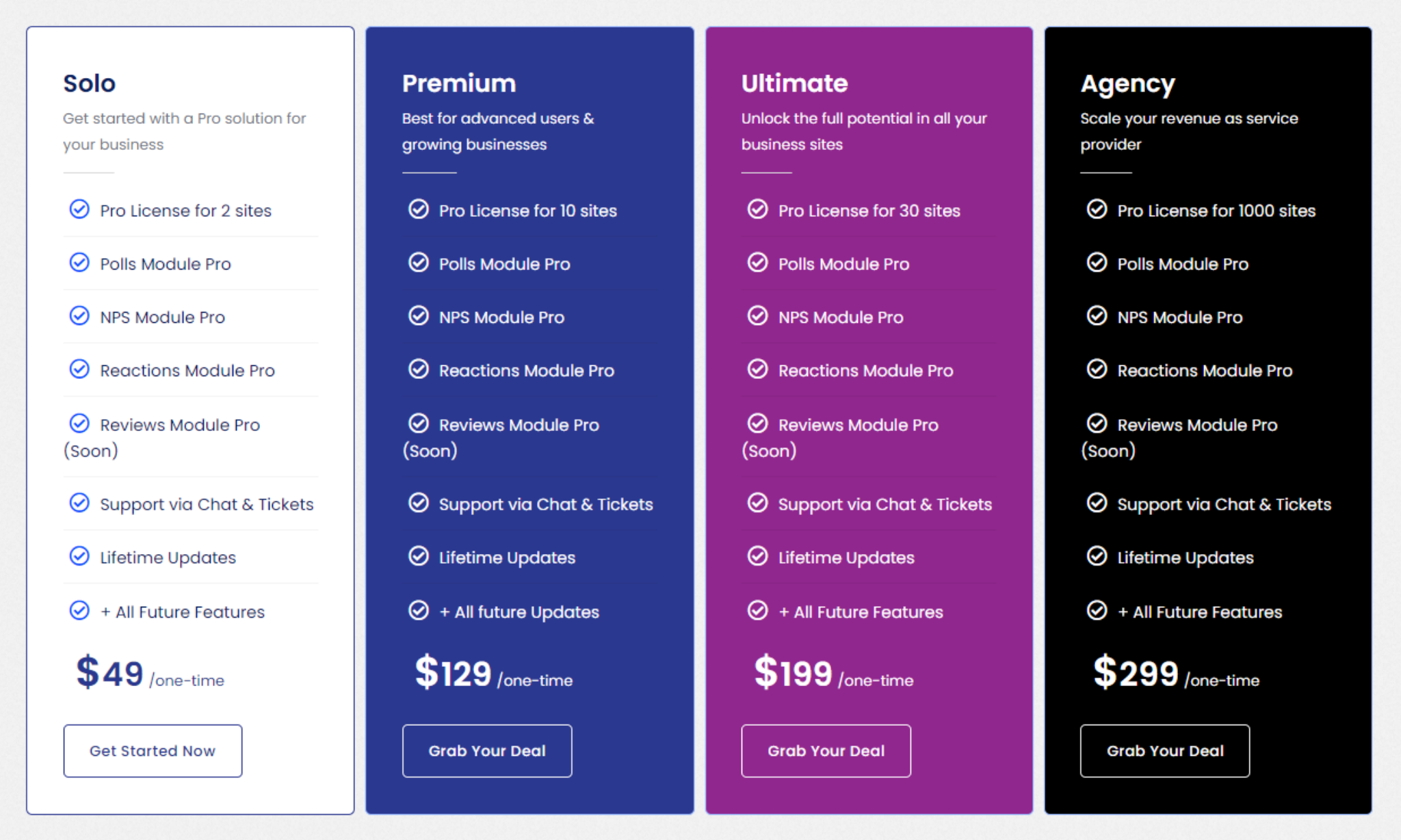Screen dimensions: 1401x840
Task: Click checkmark icon beside Pro License for 2 sites
Action: [79, 209]
